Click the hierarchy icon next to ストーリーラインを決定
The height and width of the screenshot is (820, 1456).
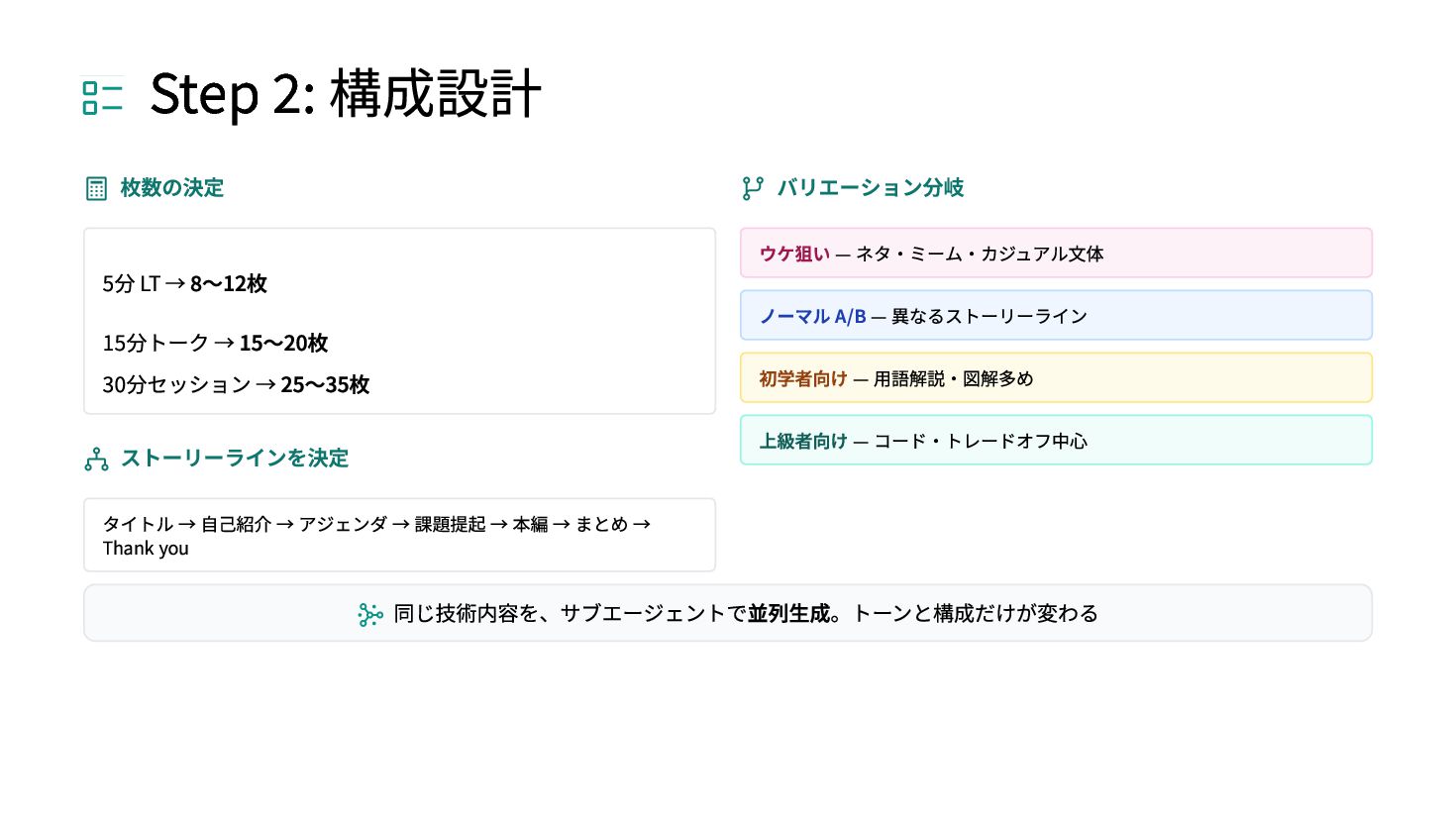96,460
